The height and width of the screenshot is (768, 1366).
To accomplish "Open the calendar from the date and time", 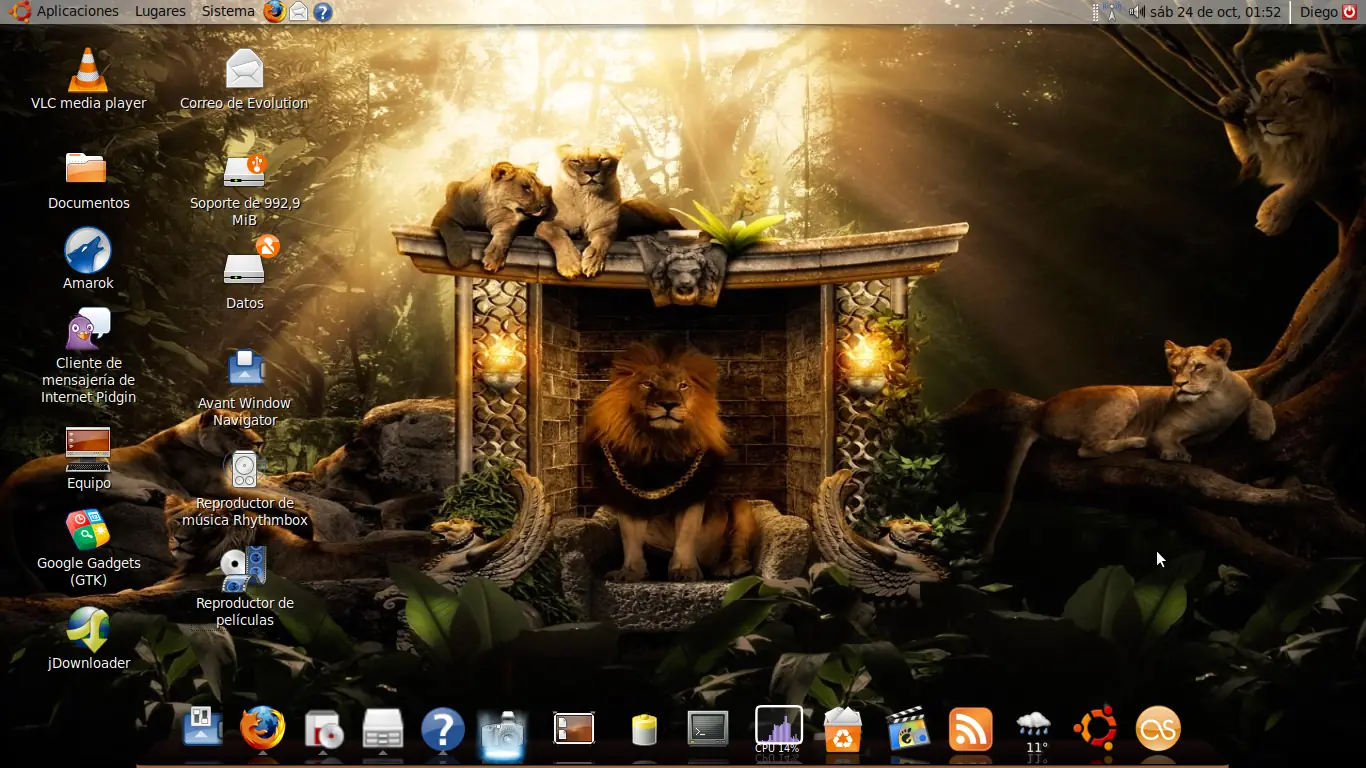I will pyautogui.click(x=1216, y=12).
